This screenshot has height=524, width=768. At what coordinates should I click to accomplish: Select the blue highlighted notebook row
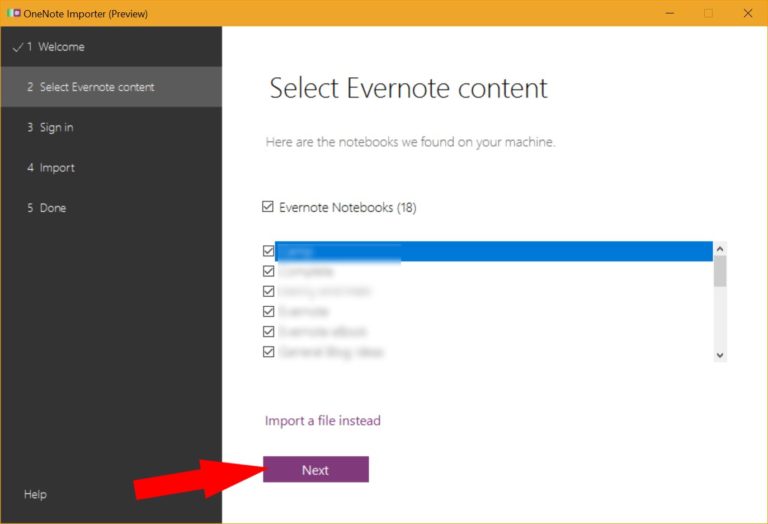pyautogui.click(x=494, y=251)
